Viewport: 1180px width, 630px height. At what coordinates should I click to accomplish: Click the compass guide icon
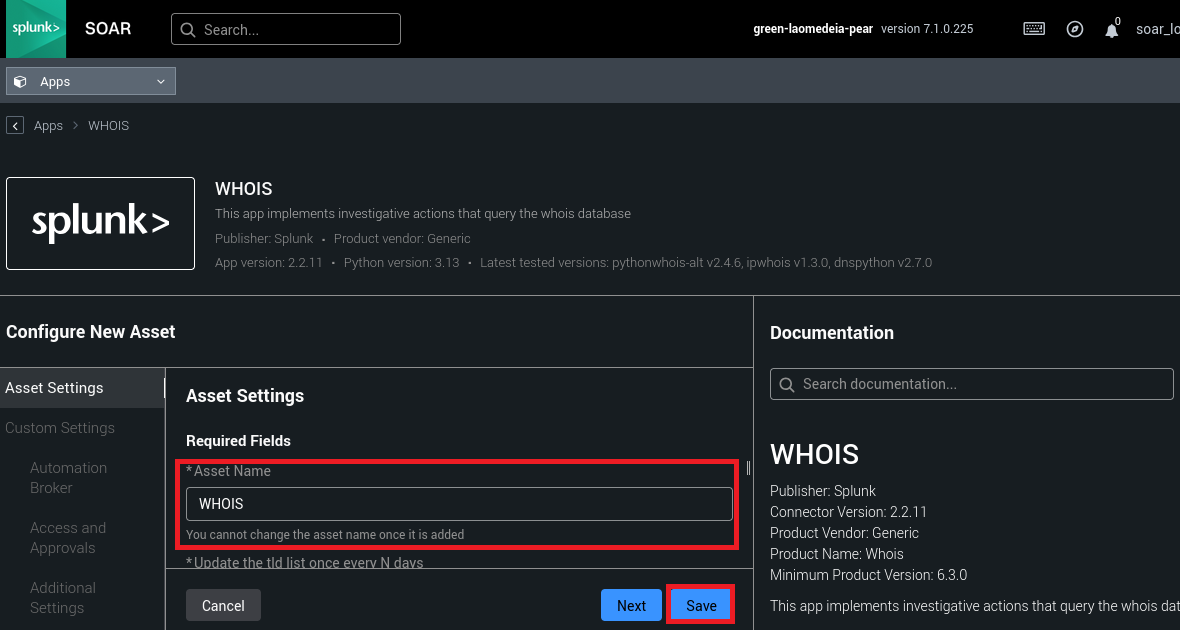coord(1075,29)
